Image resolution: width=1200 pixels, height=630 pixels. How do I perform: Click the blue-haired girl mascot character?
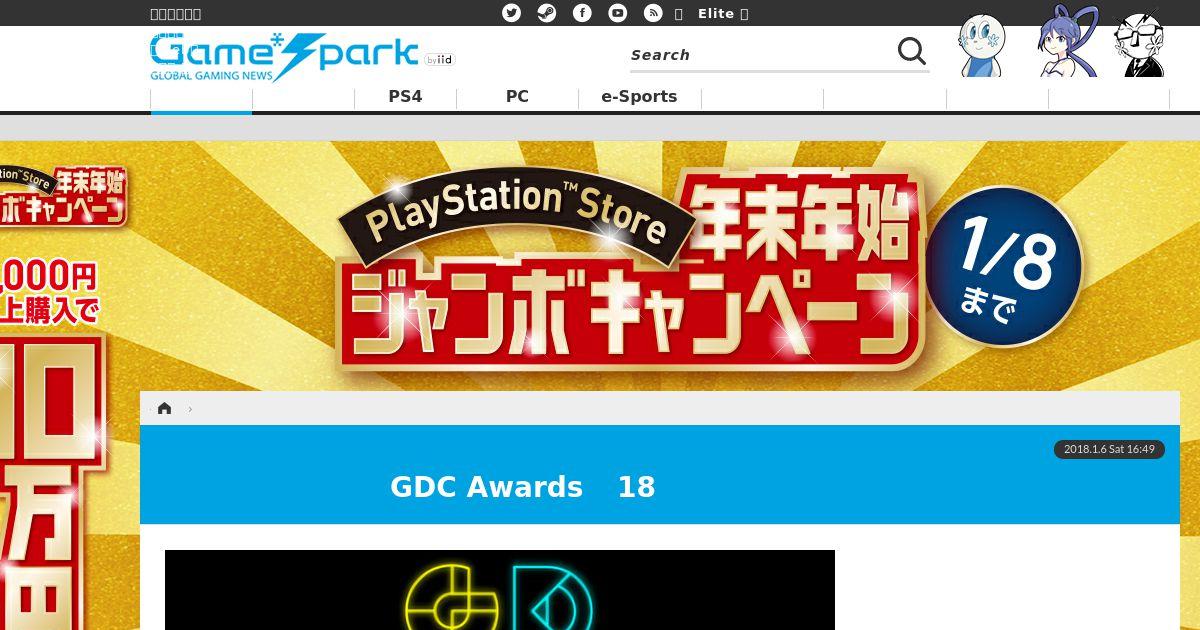pos(1066,41)
